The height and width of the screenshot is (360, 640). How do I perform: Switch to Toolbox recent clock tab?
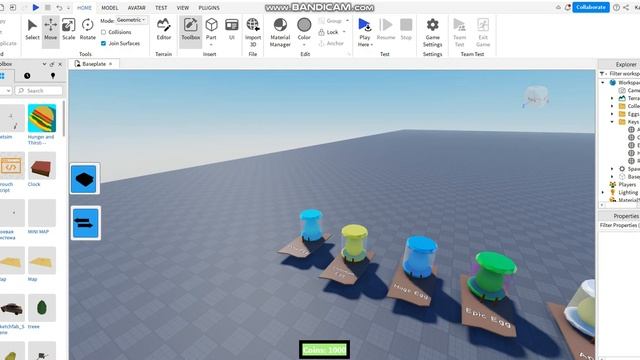(27, 76)
